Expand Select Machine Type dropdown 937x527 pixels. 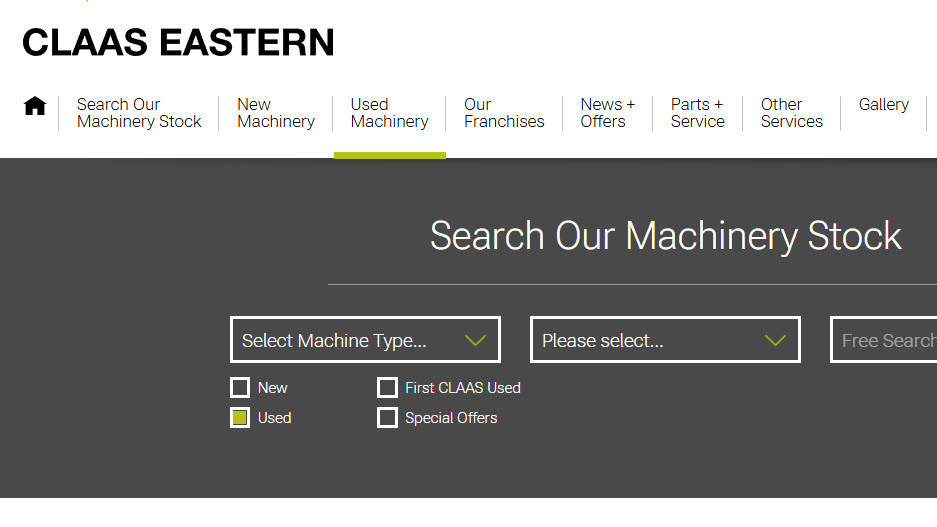click(x=365, y=339)
